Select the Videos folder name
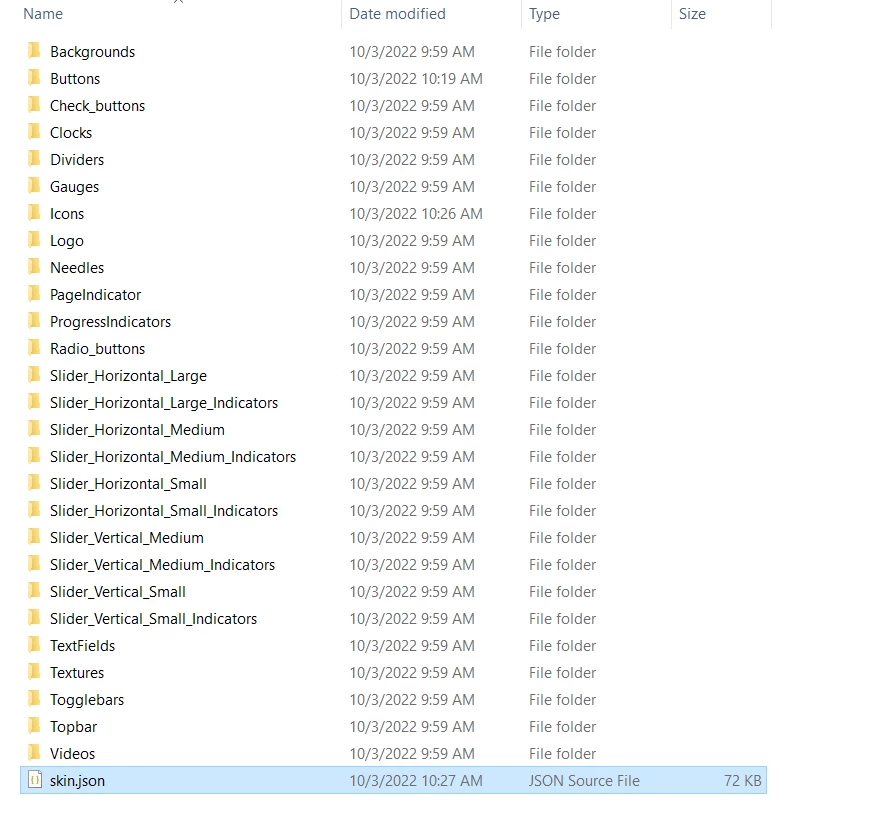 point(72,754)
